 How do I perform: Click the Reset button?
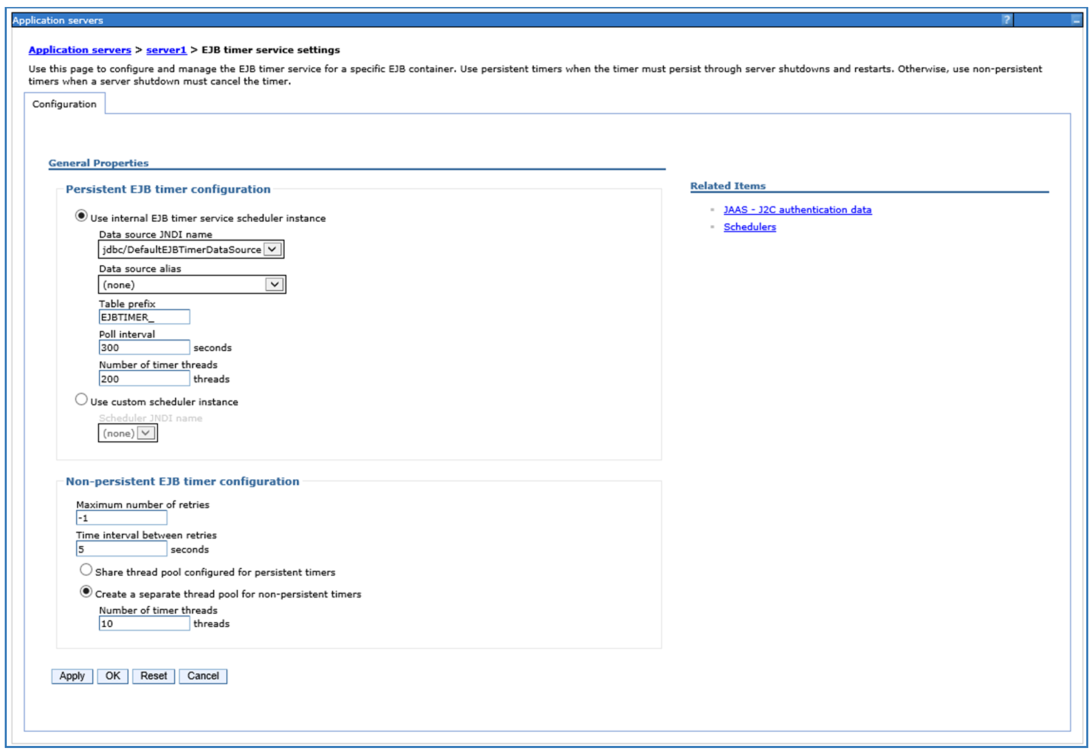(154, 676)
